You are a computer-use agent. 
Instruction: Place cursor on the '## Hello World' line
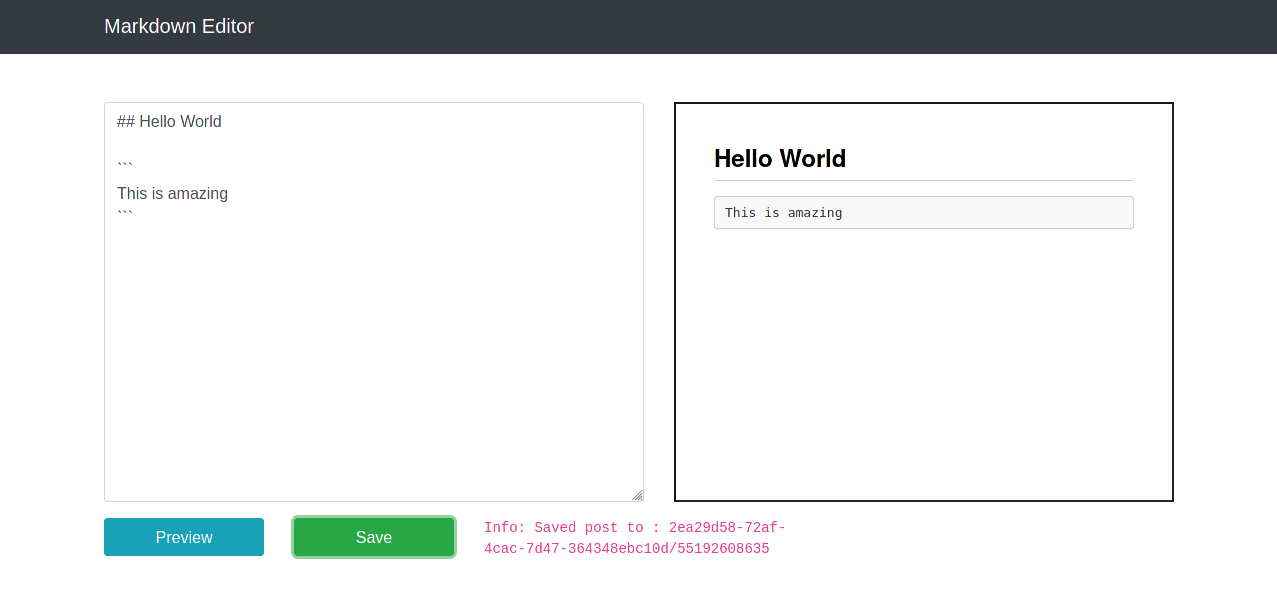(x=169, y=121)
